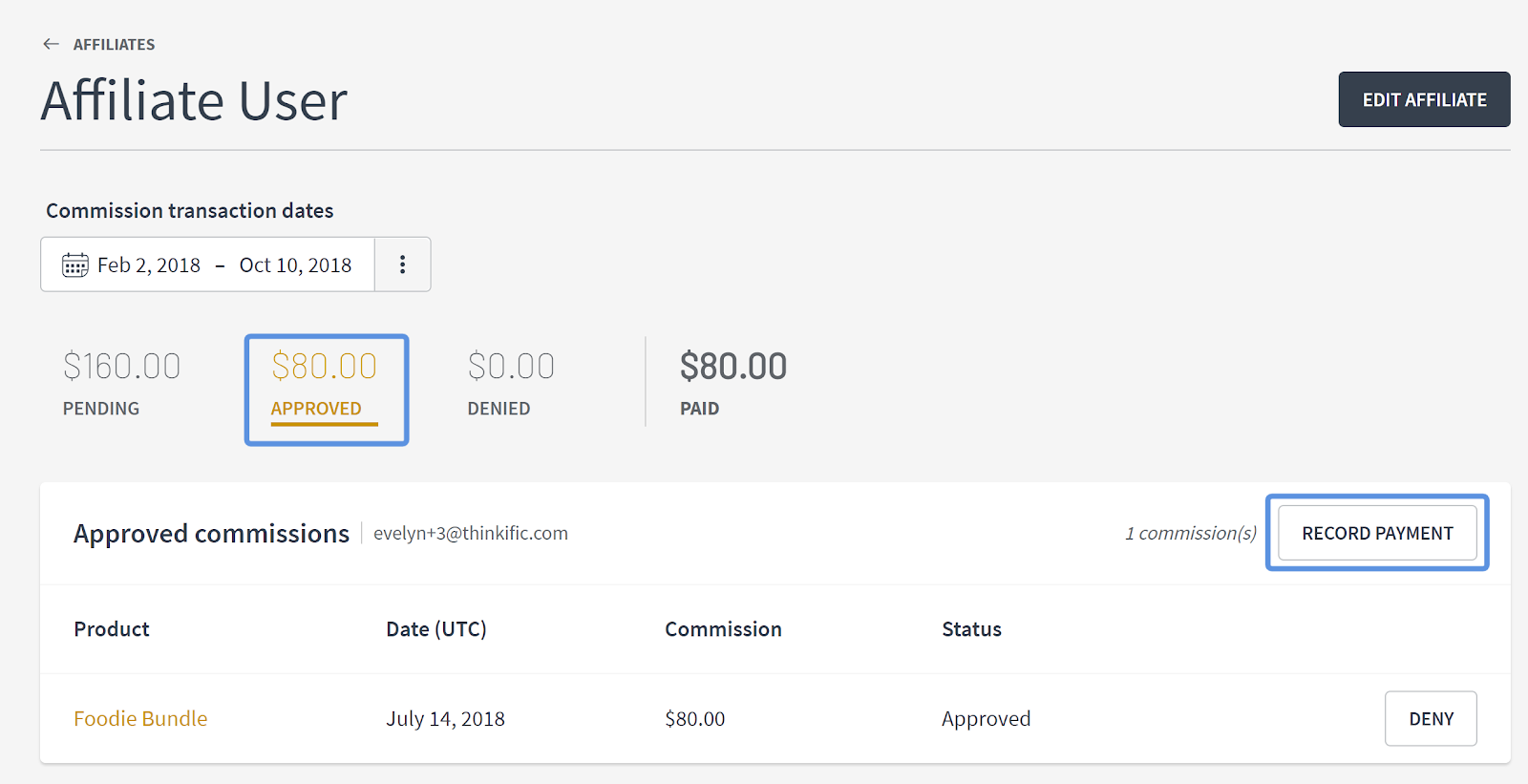The image size is (1528, 784).
Task: Open the three-dot date options menu
Action: pyautogui.click(x=402, y=265)
